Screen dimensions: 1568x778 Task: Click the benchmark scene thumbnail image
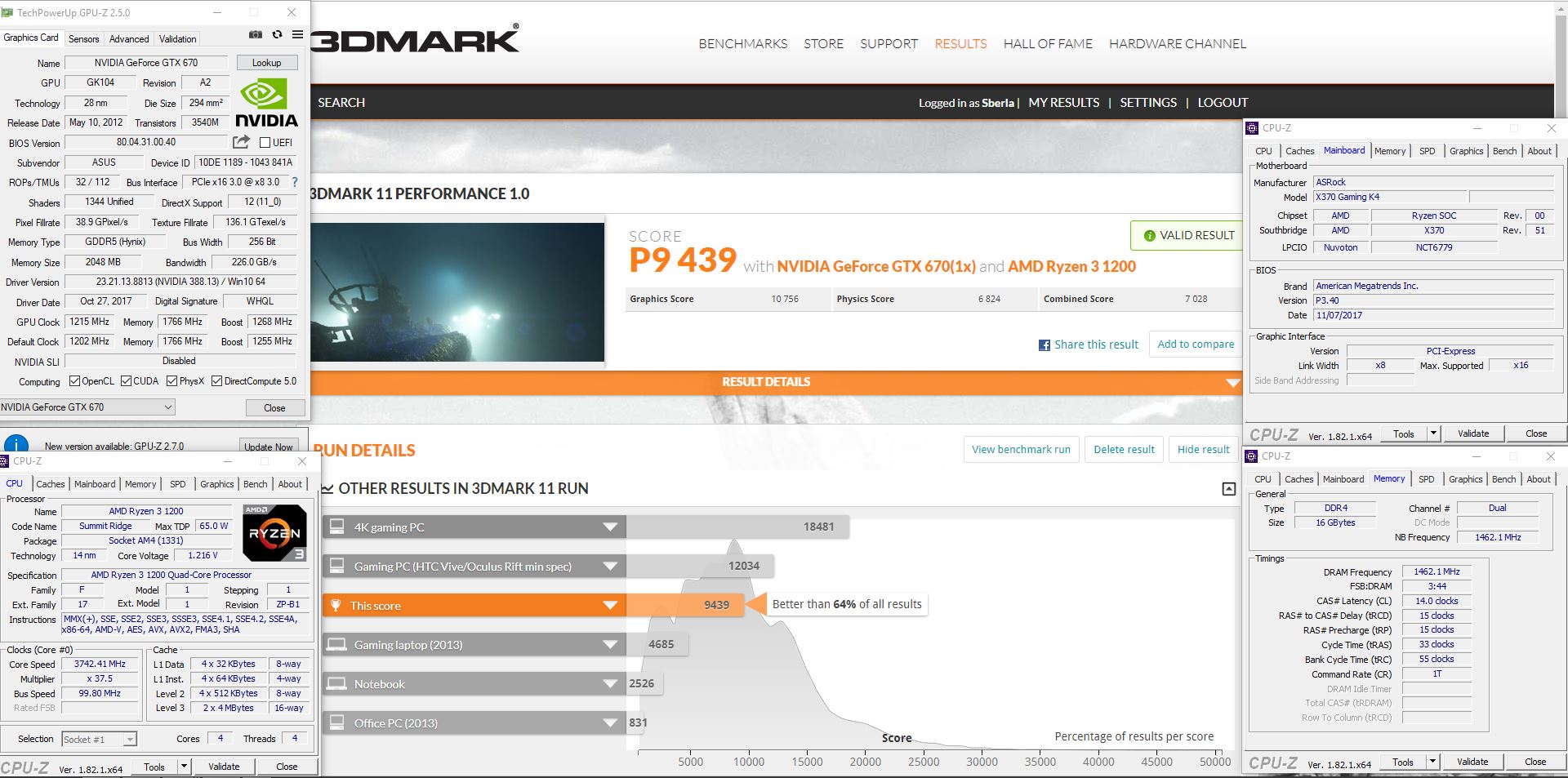click(457, 292)
